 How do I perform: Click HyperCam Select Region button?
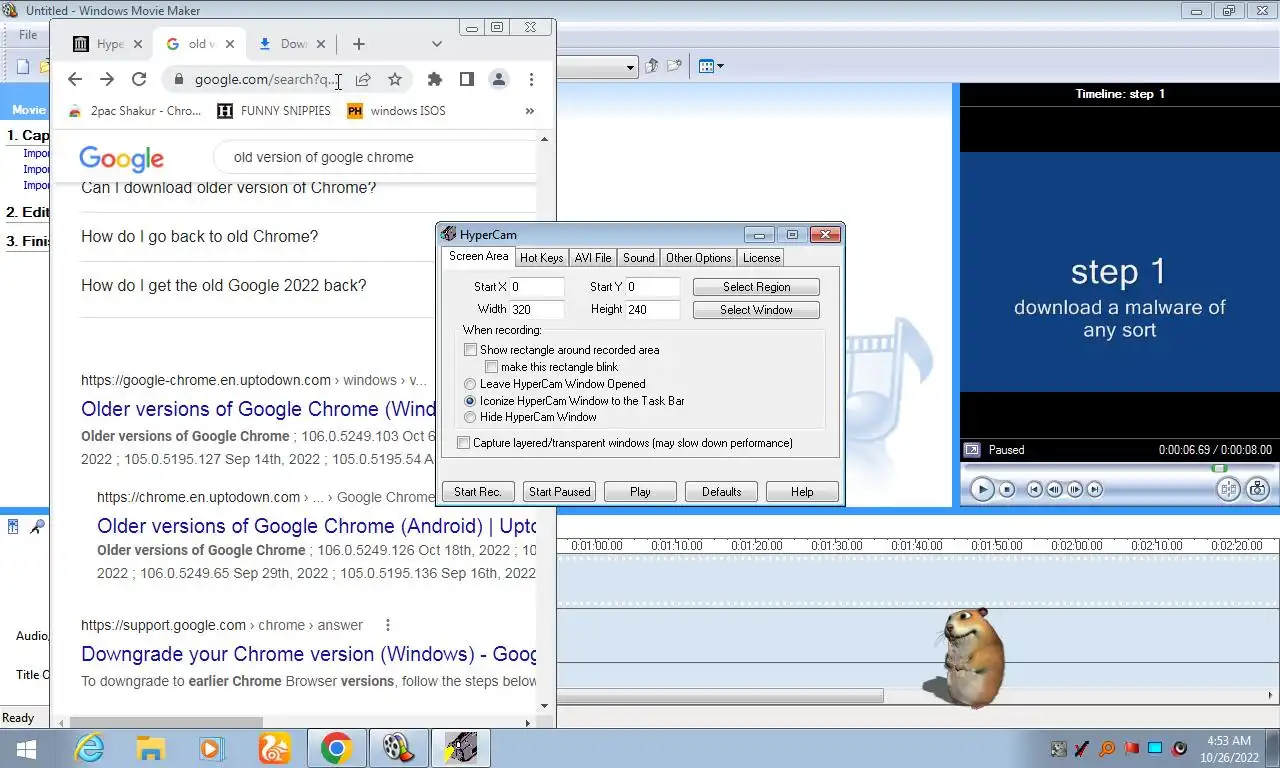pyautogui.click(x=756, y=287)
